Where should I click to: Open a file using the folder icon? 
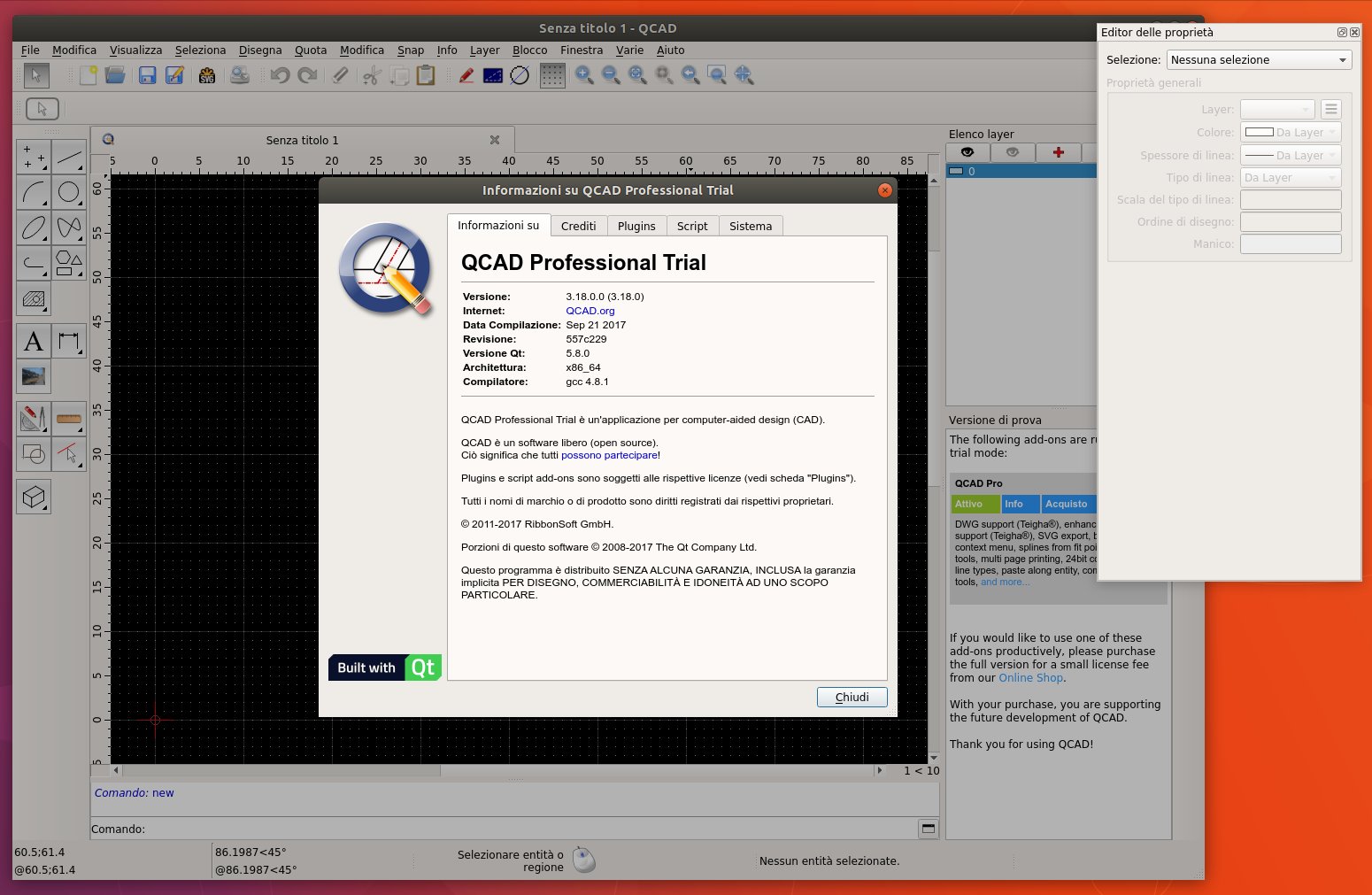tap(115, 75)
